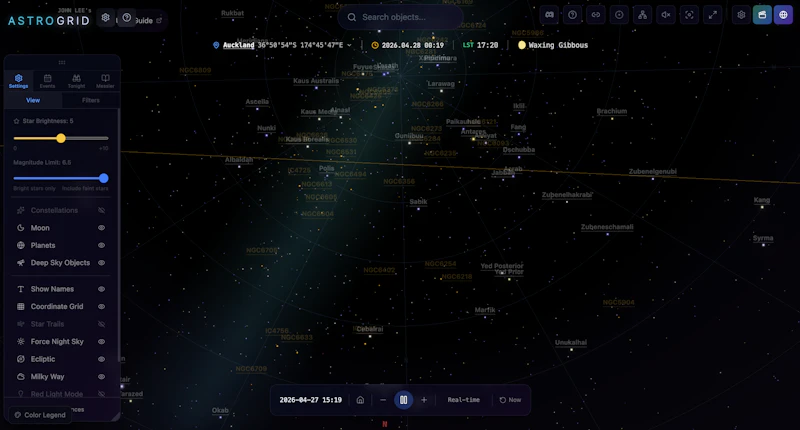Click the magnifier icon in search bar
The height and width of the screenshot is (430, 800).
point(352,17)
